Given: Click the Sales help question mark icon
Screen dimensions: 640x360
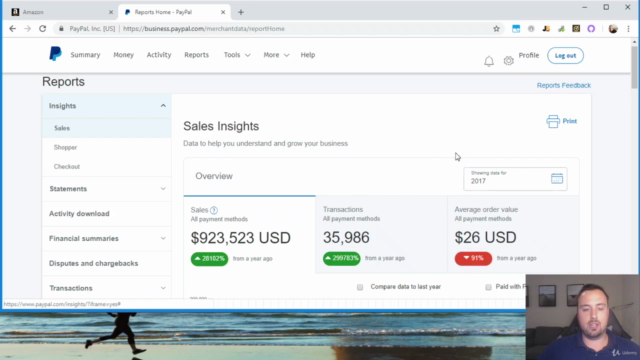Looking at the screenshot, I should 214,210.
